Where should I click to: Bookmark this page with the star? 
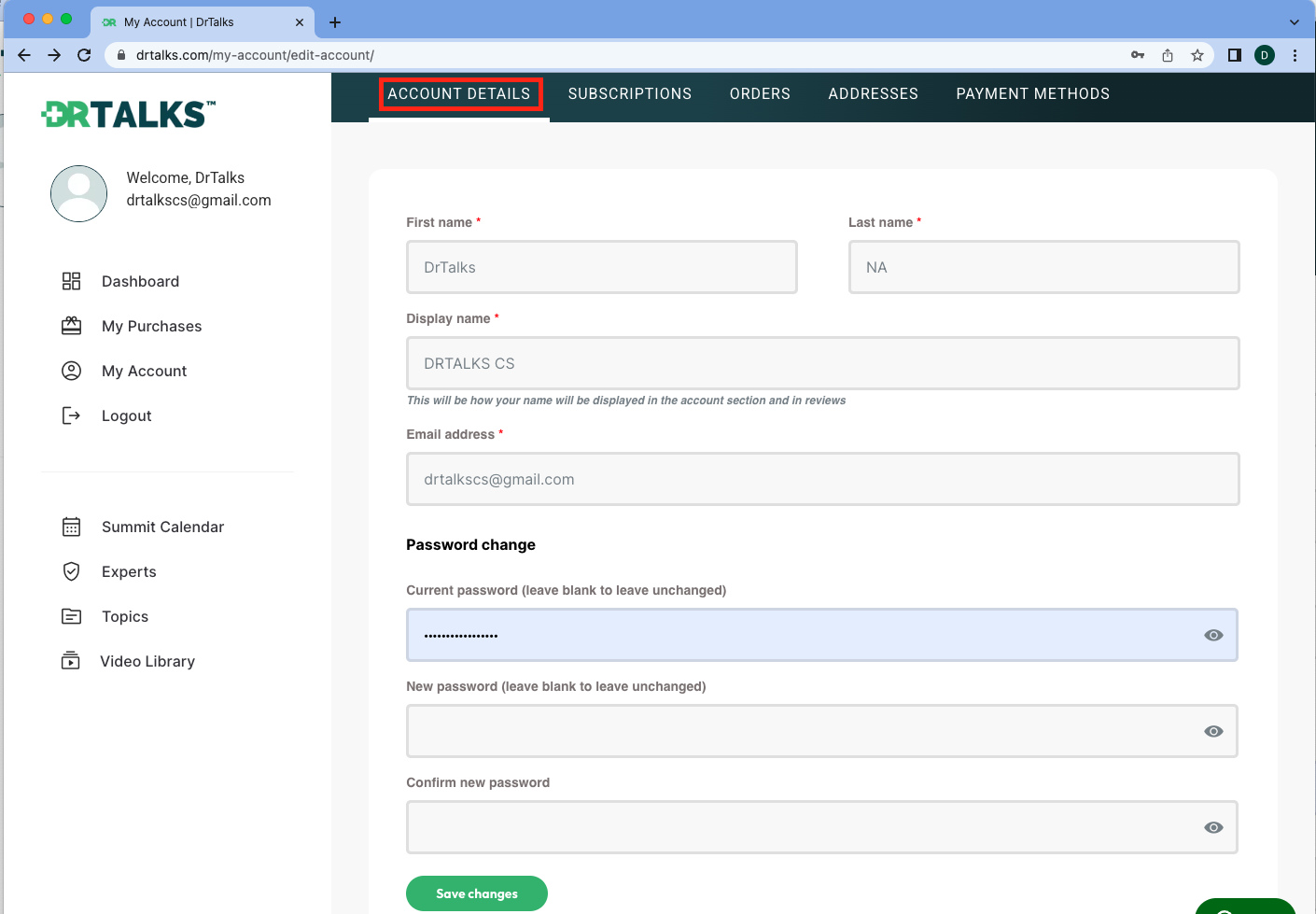tap(1197, 55)
